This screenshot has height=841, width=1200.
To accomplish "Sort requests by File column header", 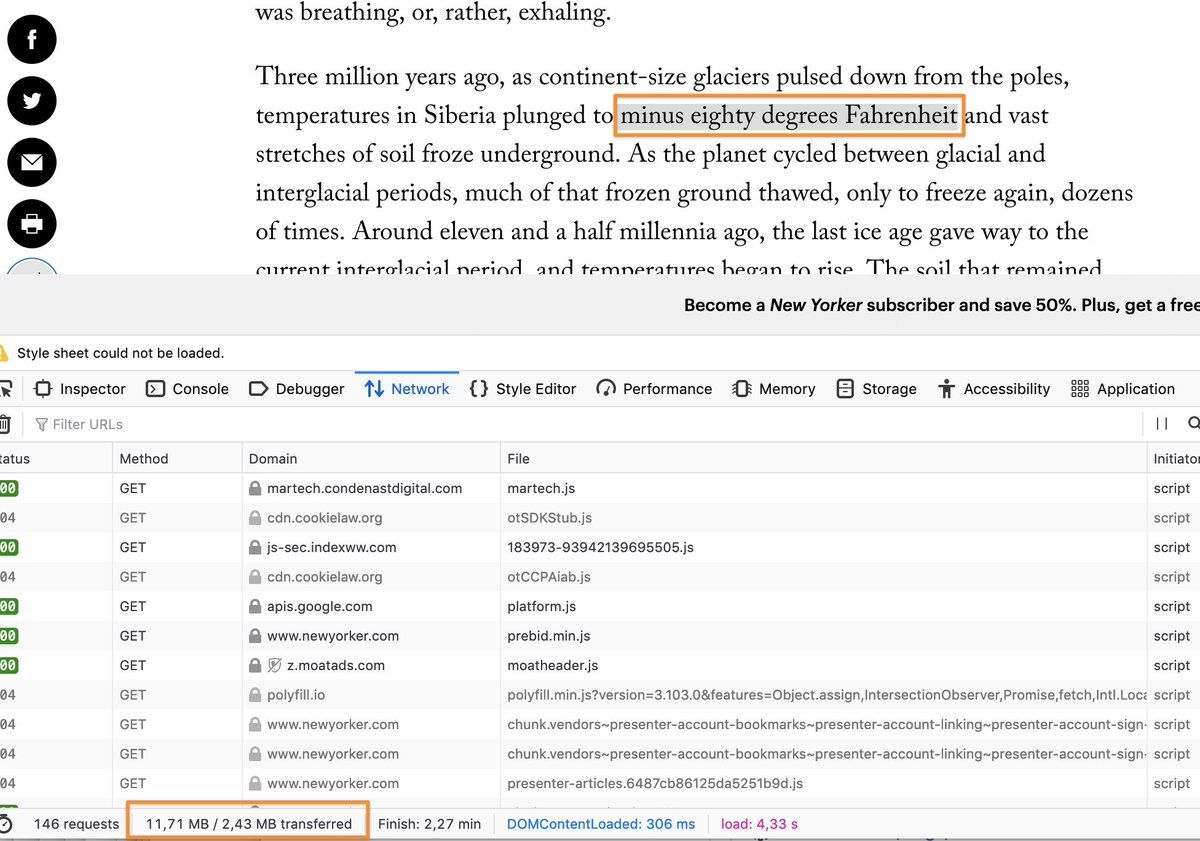I will coord(518,459).
